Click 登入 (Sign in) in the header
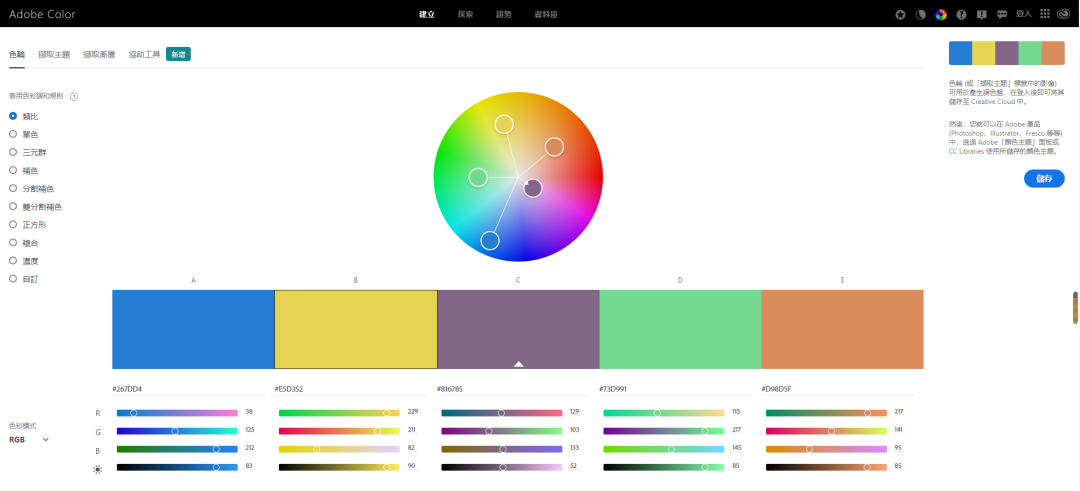 pyautogui.click(x=1024, y=14)
